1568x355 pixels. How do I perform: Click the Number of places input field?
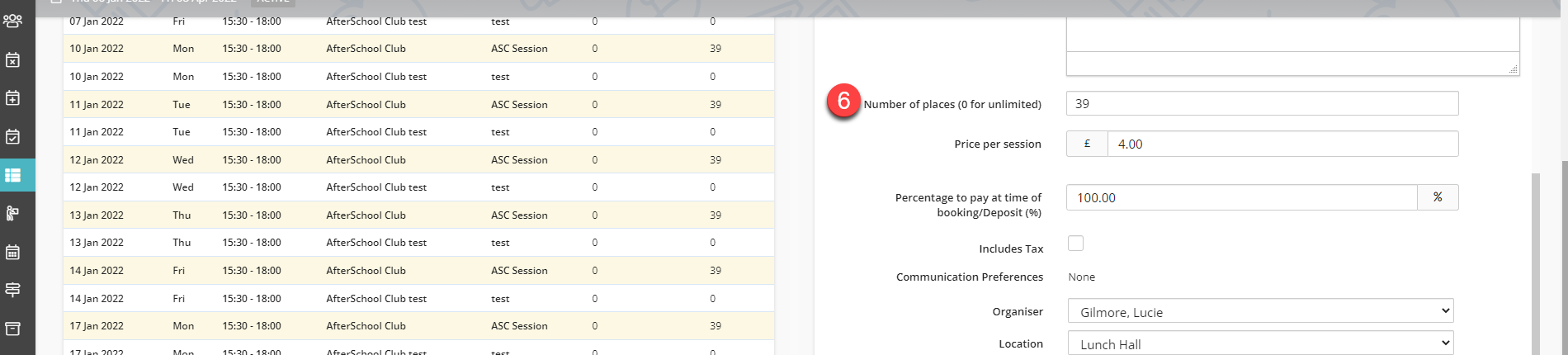pos(1262,104)
